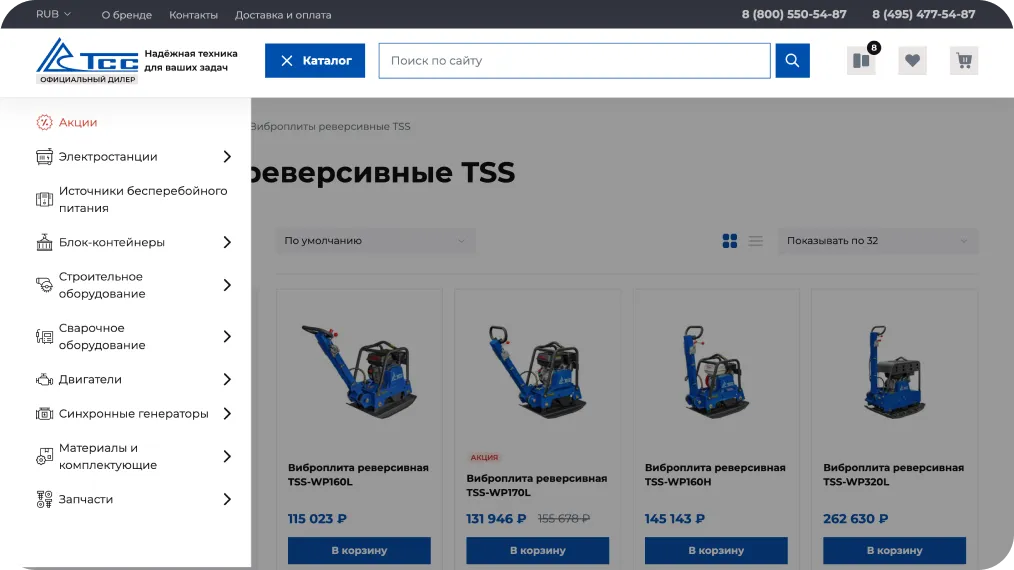Click the Сварочное оборудование category icon
Viewport: 1014px width, 570px height.
tap(44, 336)
